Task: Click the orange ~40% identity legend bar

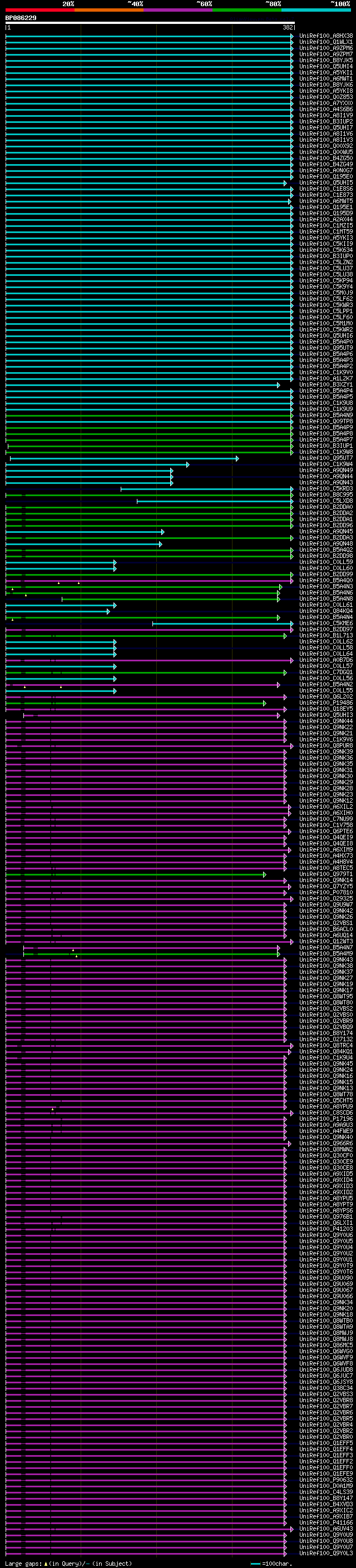Action: click(x=109, y=10)
